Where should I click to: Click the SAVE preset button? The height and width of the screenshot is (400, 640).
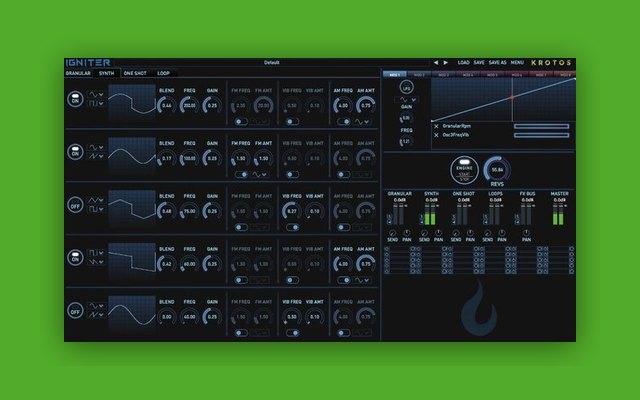[x=479, y=62]
